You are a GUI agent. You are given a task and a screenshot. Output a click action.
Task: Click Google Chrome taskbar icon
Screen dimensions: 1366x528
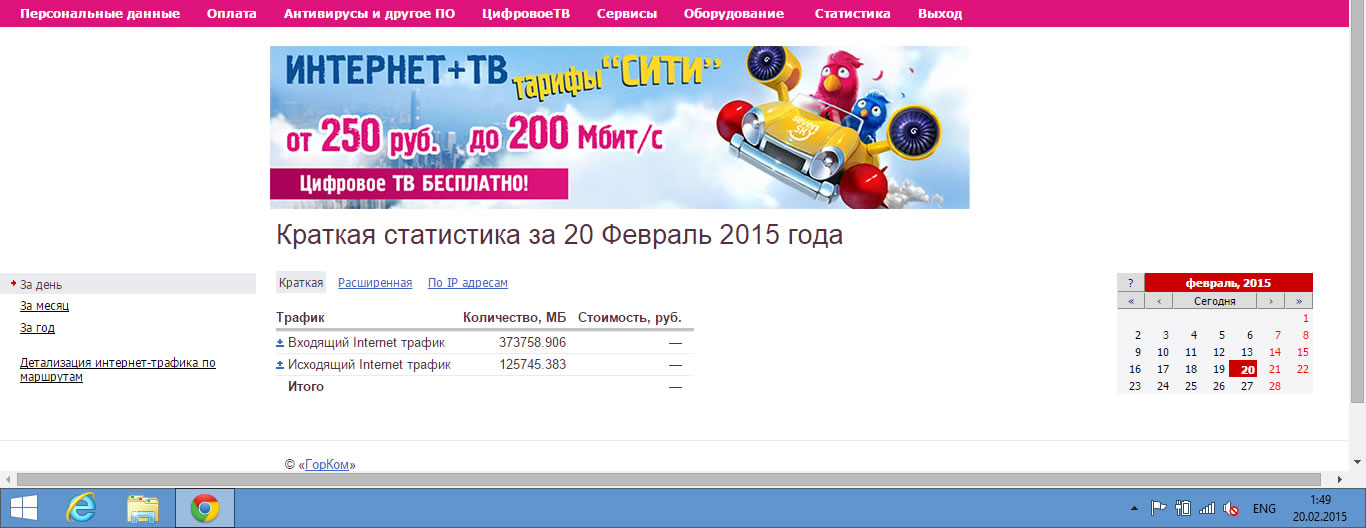coord(205,509)
